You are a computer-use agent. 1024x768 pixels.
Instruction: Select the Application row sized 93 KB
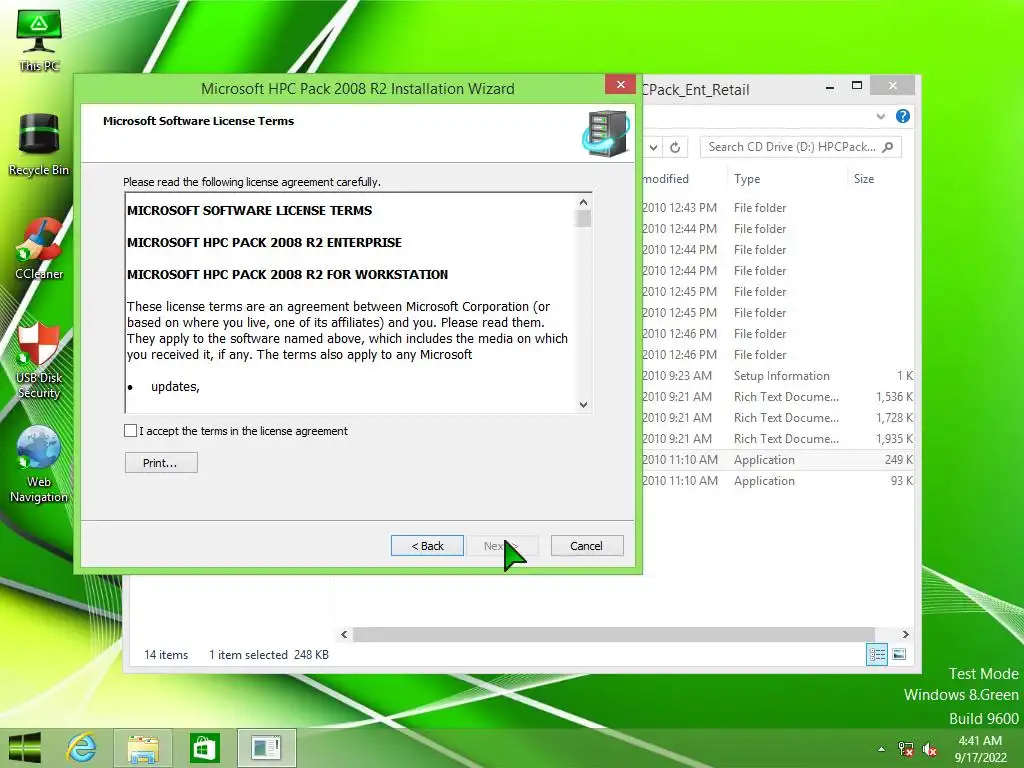tap(778, 481)
